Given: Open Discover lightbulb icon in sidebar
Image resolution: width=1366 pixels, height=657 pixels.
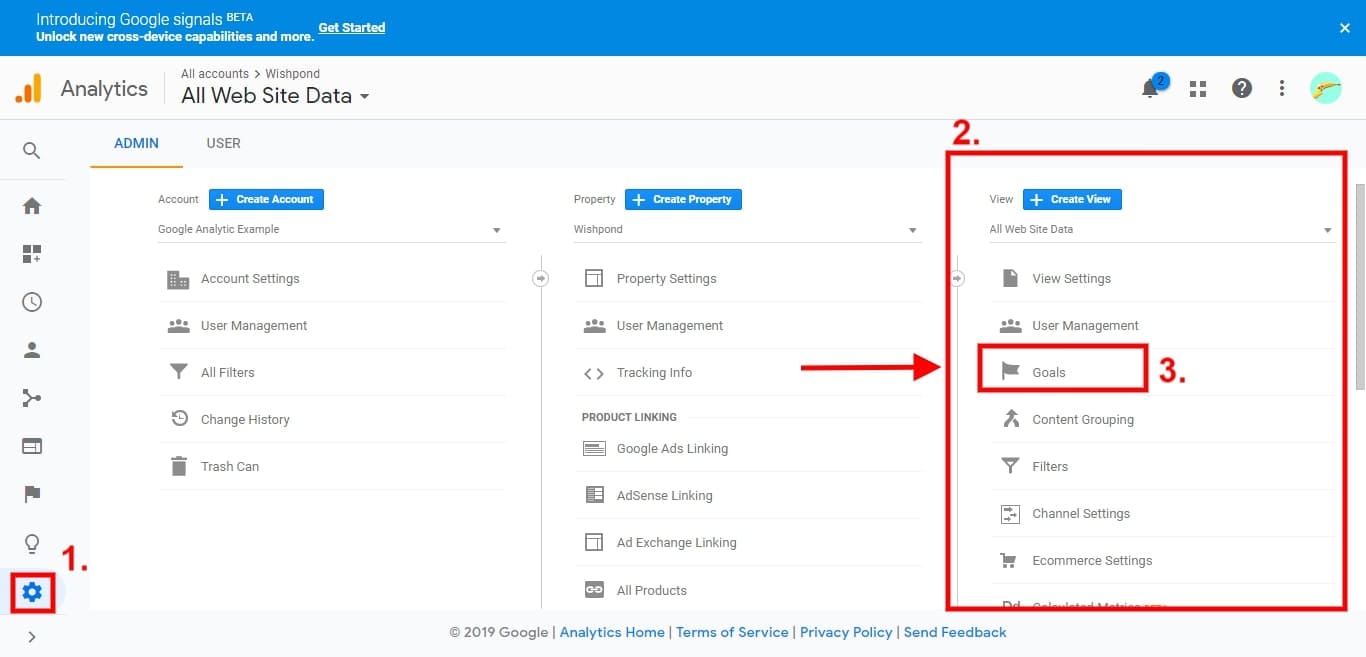Looking at the screenshot, I should 32,543.
